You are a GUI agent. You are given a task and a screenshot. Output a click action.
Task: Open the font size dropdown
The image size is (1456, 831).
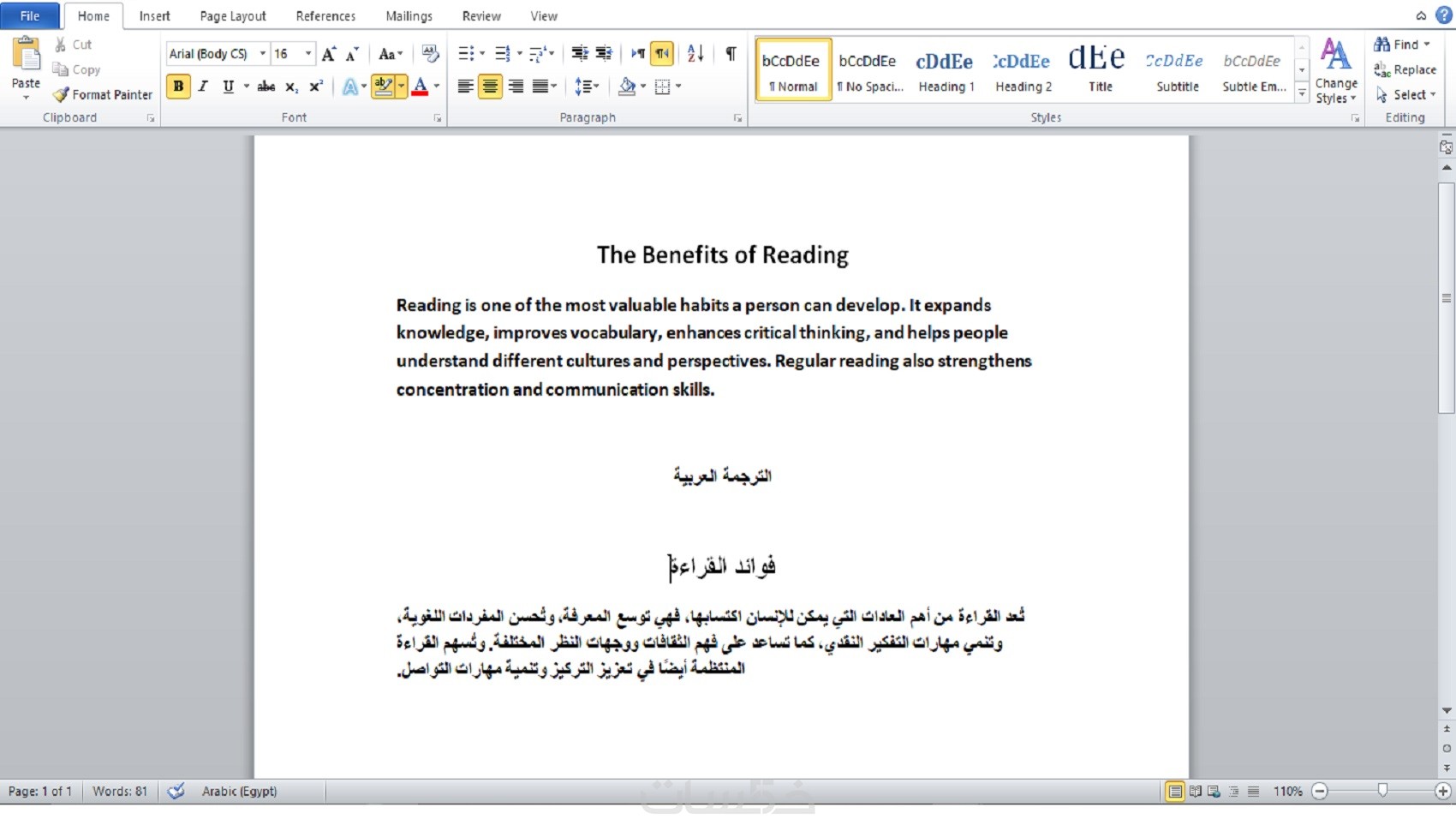(308, 54)
